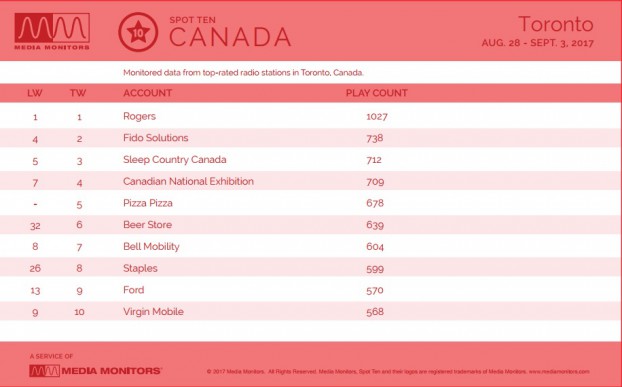Viewport: 622px width, 387px height.
Task: Select the Ford entry
Action: (x=134, y=290)
